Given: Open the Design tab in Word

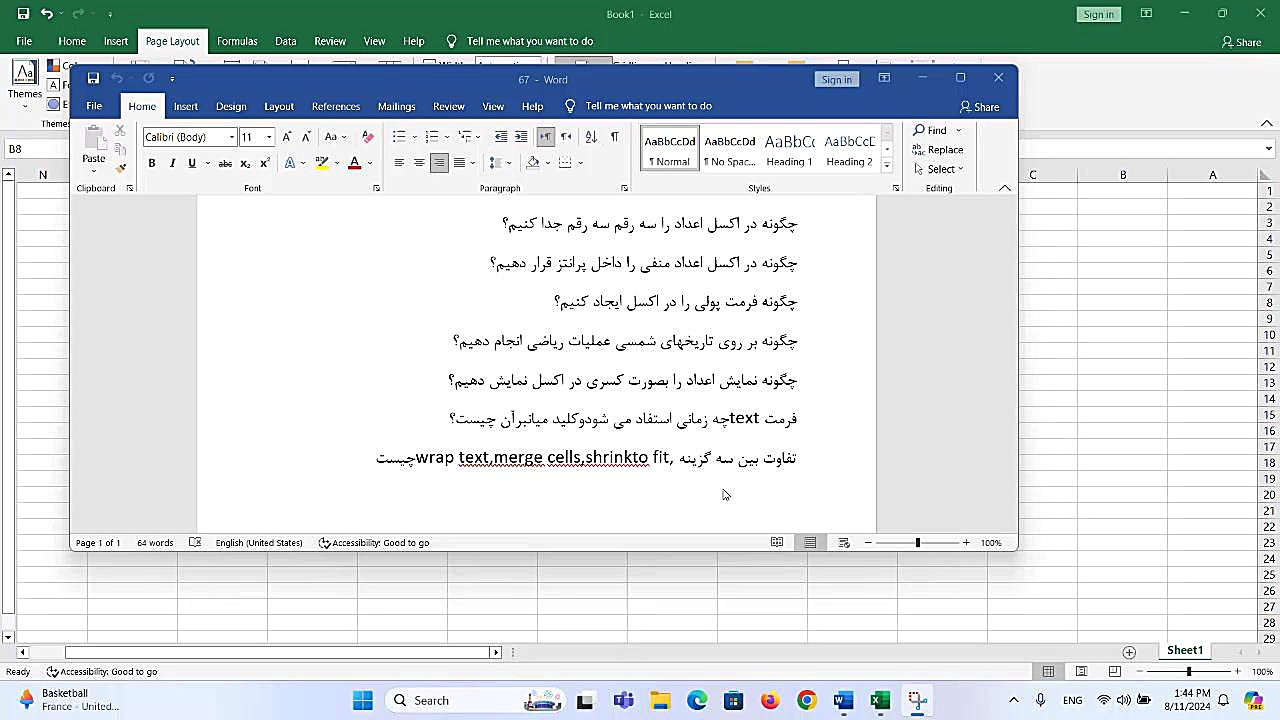Looking at the screenshot, I should (x=231, y=106).
